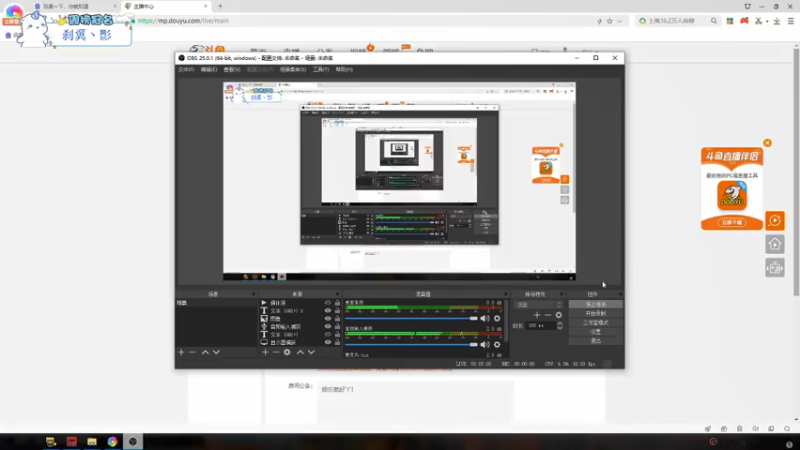Click the Exit button in OBS Controls
The width and height of the screenshot is (800, 450).
[x=595, y=341]
